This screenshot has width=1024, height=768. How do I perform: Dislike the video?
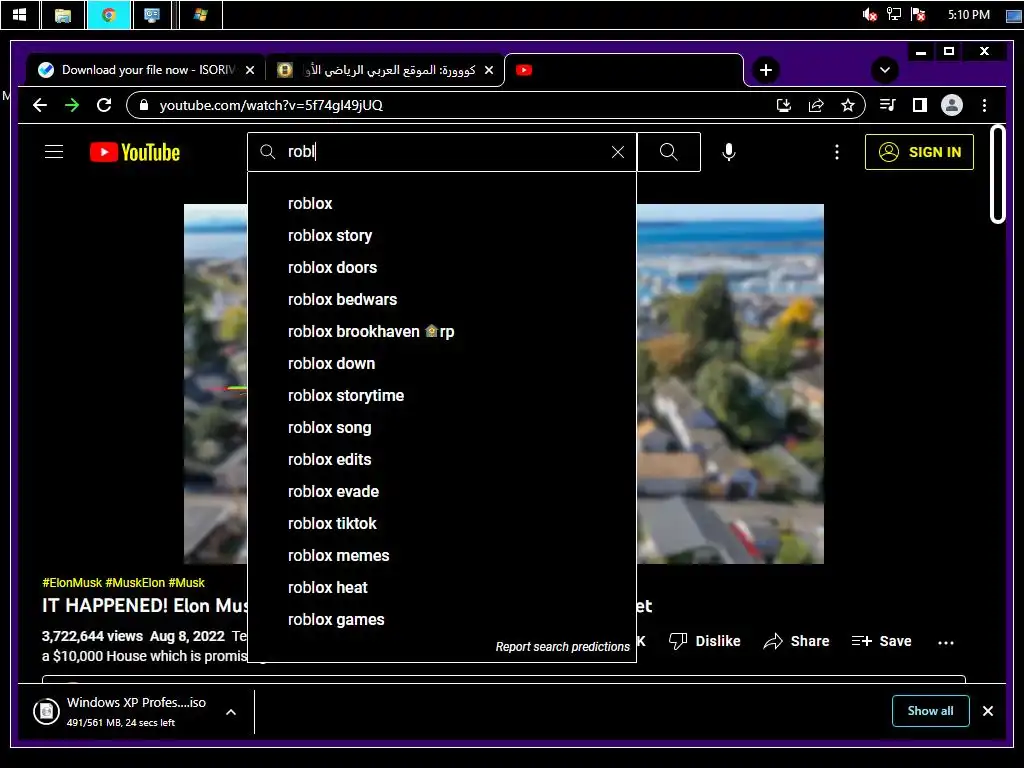click(705, 641)
